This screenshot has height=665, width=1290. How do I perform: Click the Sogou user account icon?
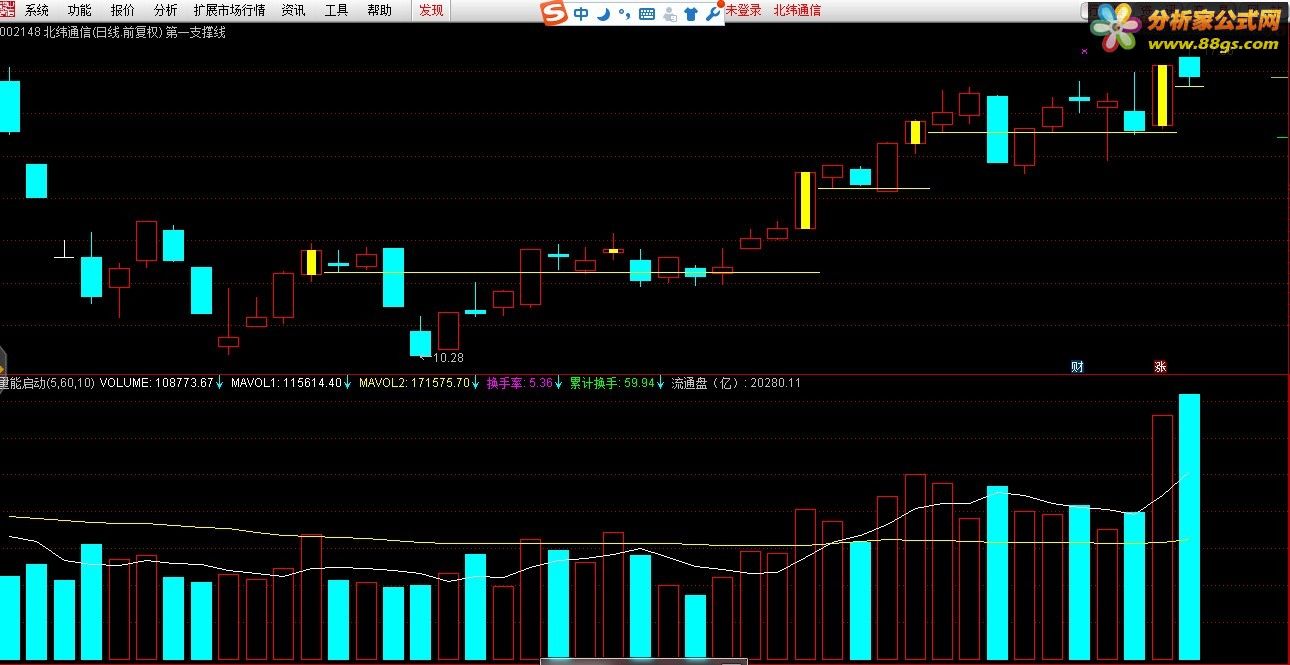669,14
